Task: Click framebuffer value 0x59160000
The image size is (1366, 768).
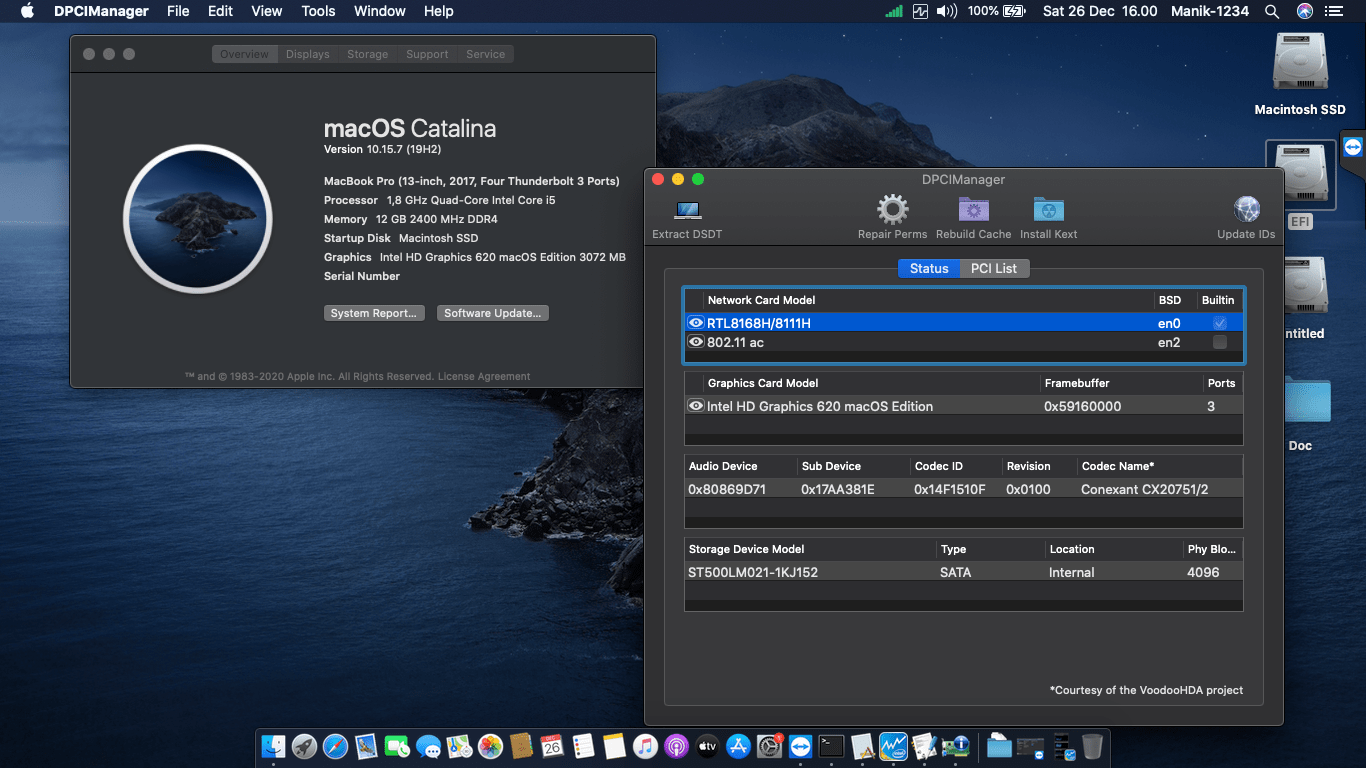Action: [1083, 406]
